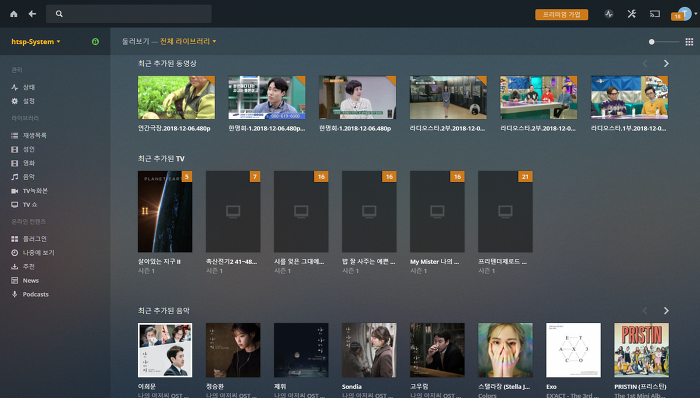Open the TV 쇼 library
700x398 pixels.
tap(30, 204)
